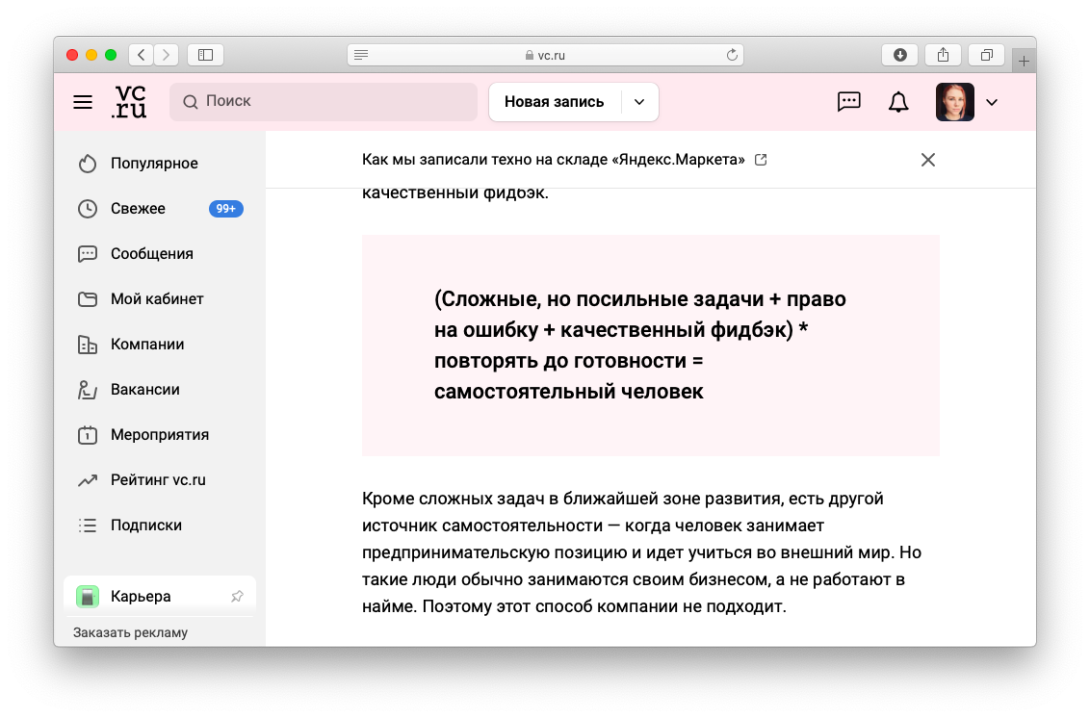1090x718 pixels.
Task: Click the Новая запись button
Action: coord(554,102)
